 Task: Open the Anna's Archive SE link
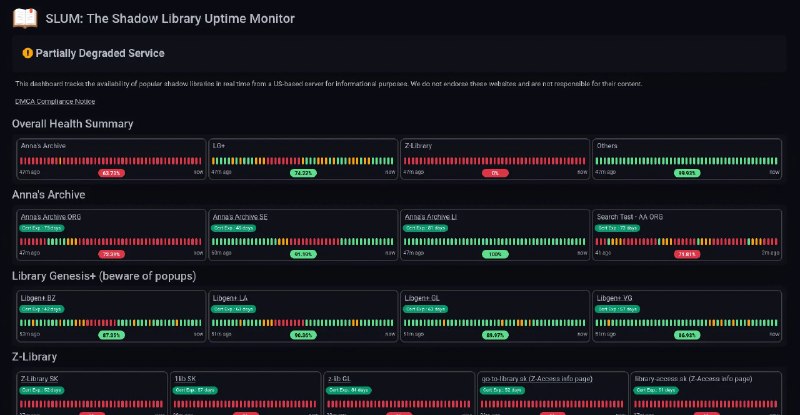240,217
